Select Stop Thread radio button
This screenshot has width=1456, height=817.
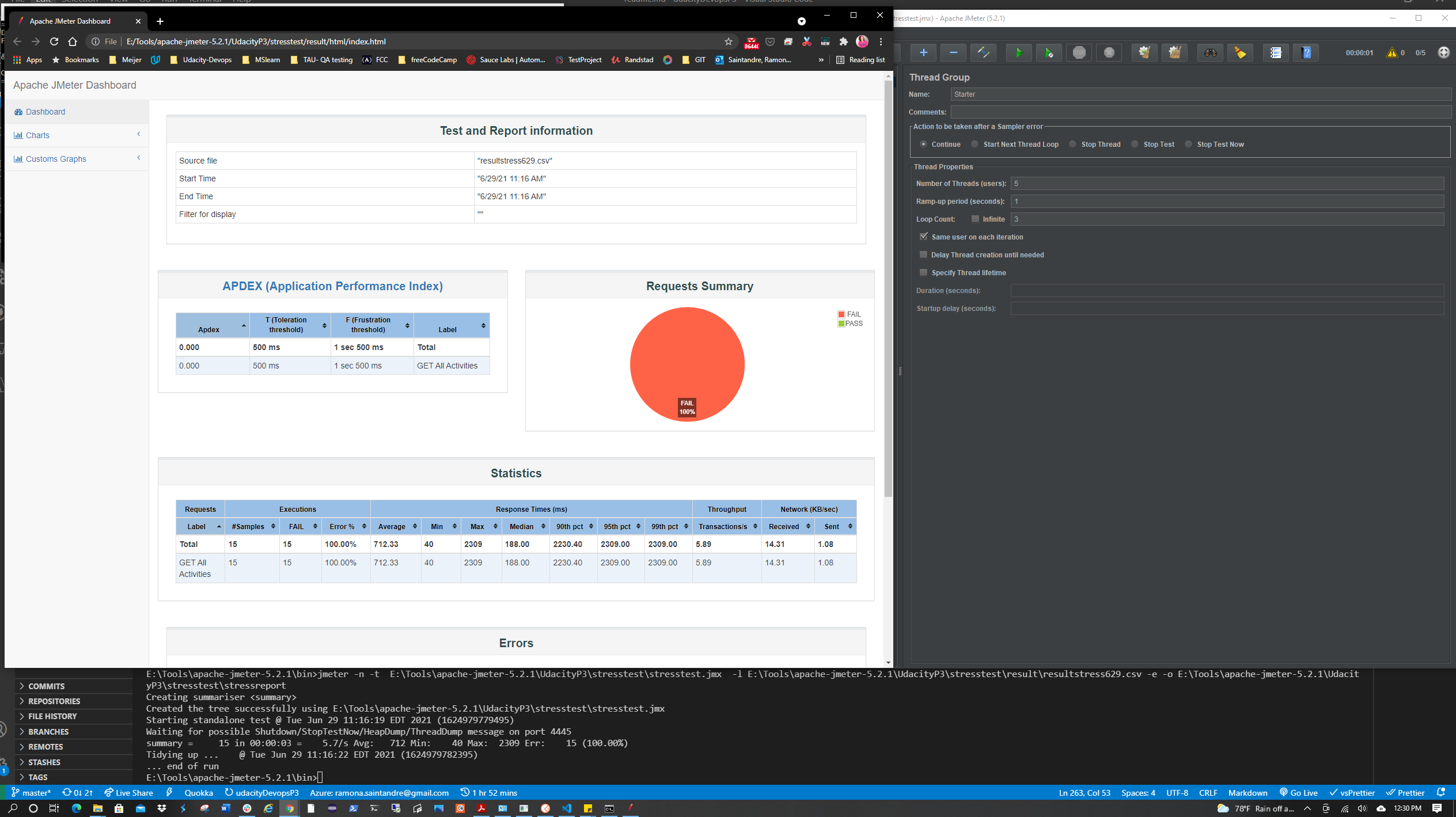[x=1072, y=144]
